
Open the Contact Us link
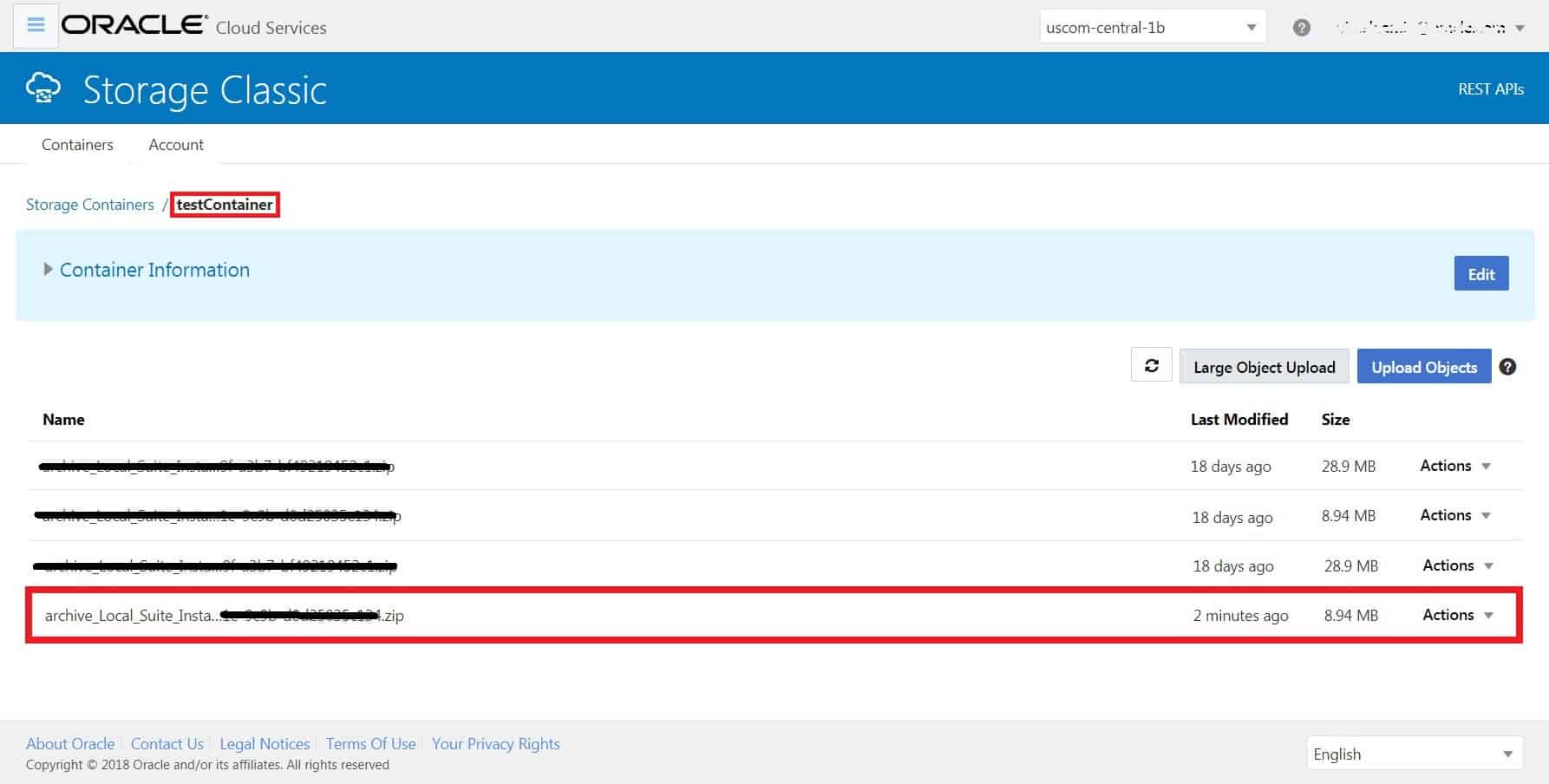(x=167, y=744)
